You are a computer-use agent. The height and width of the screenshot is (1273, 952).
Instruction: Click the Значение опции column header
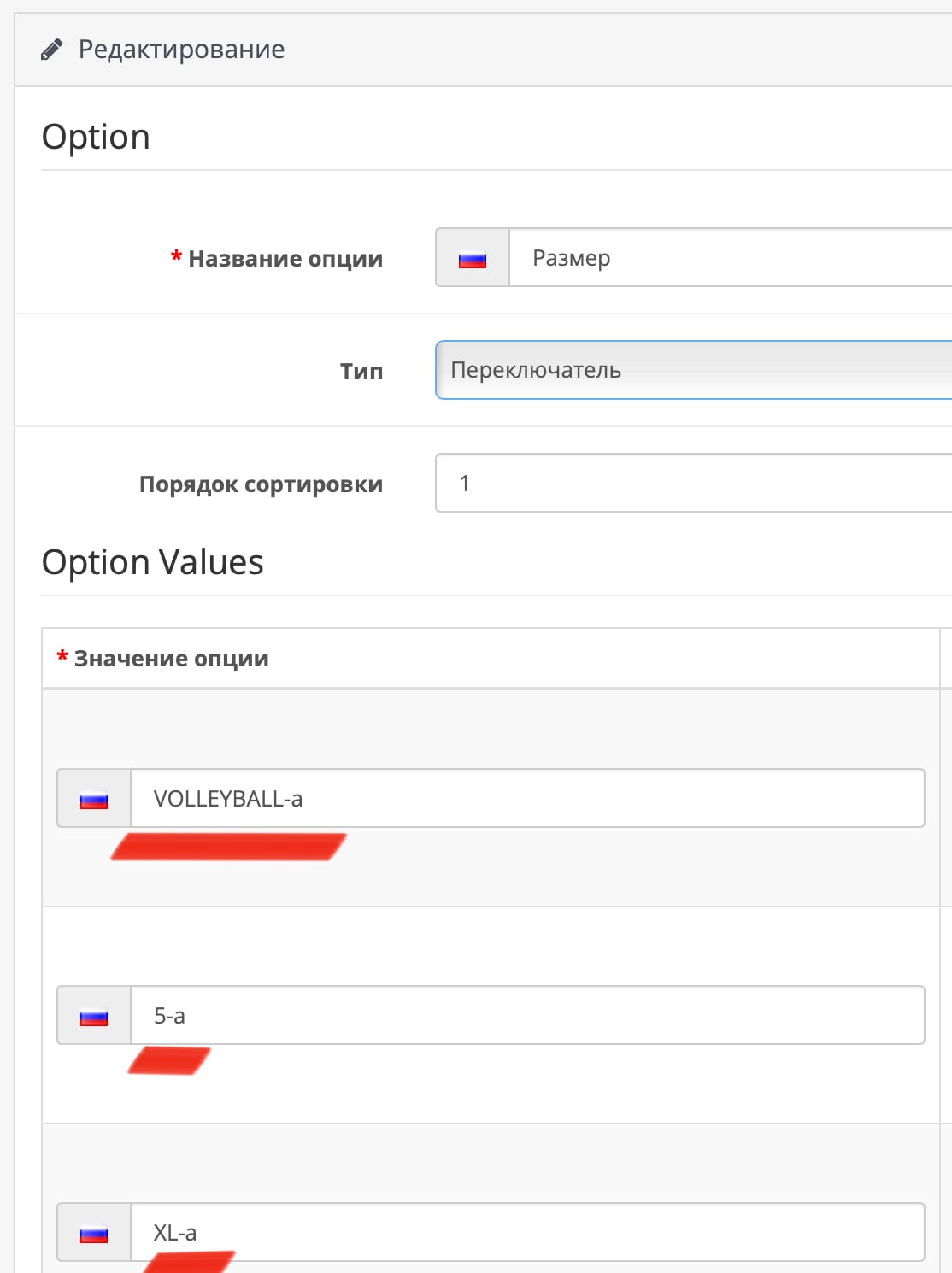171,659
